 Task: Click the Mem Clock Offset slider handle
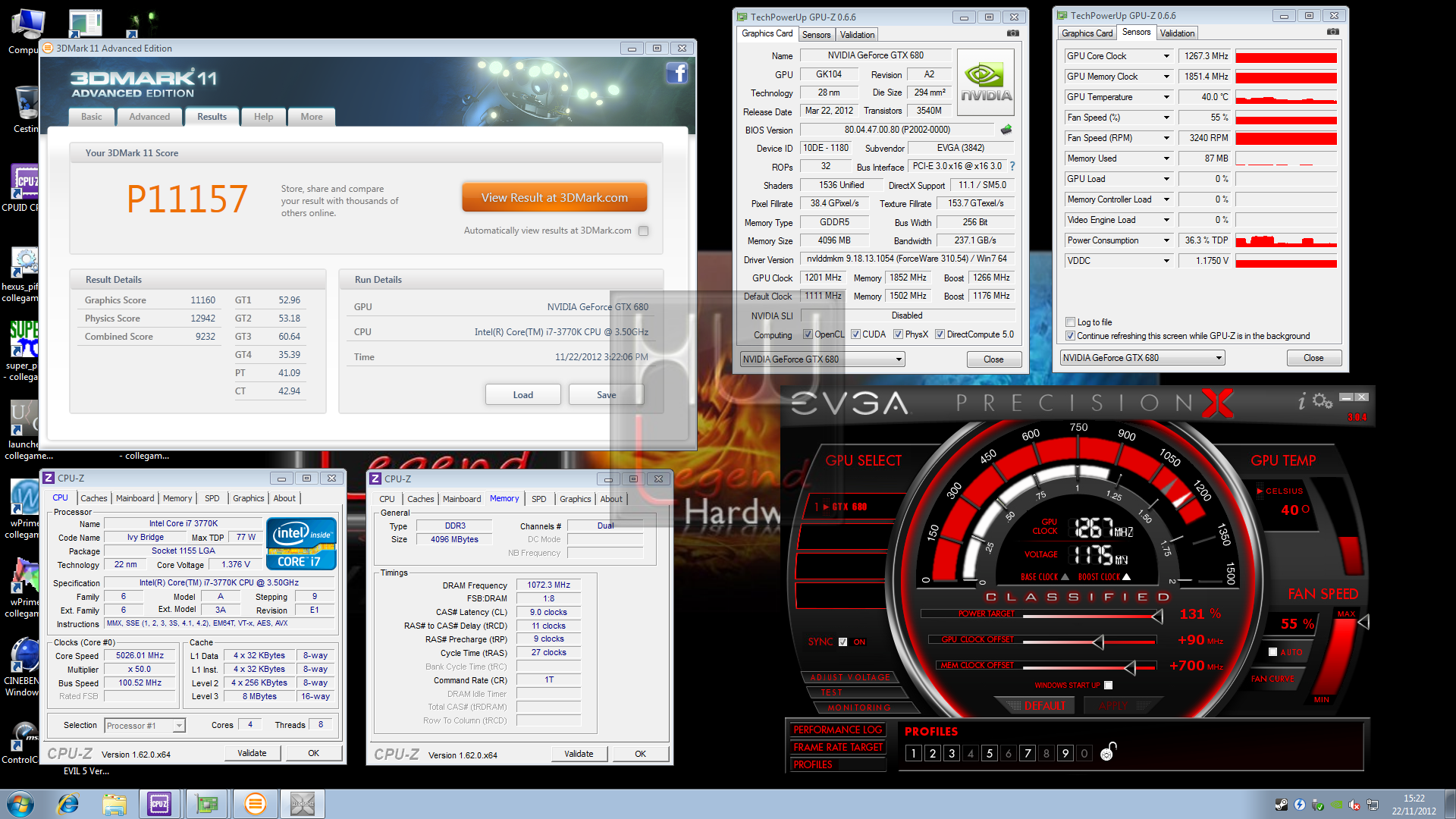click(x=1129, y=668)
